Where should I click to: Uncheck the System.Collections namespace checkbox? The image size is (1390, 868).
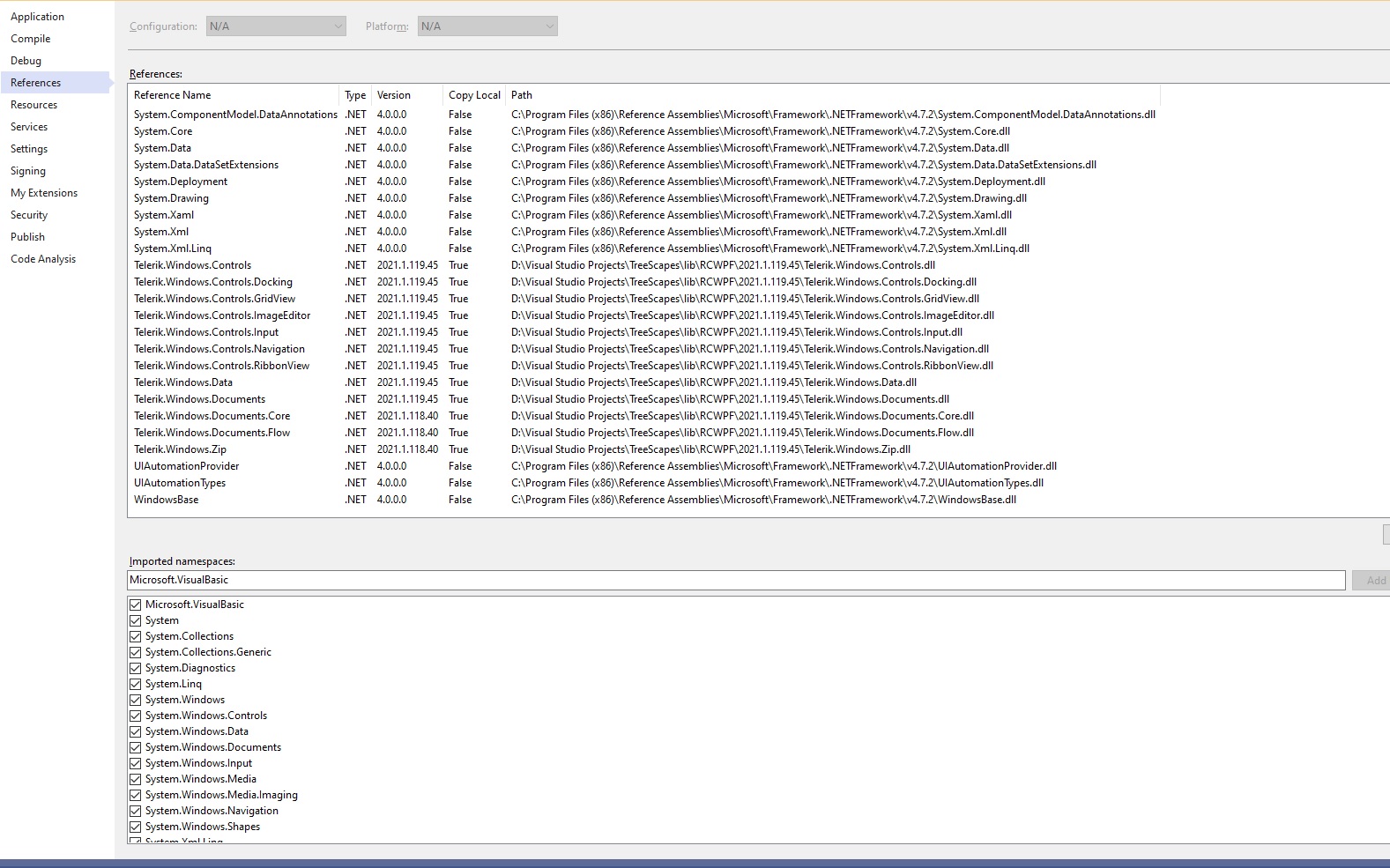[136, 636]
